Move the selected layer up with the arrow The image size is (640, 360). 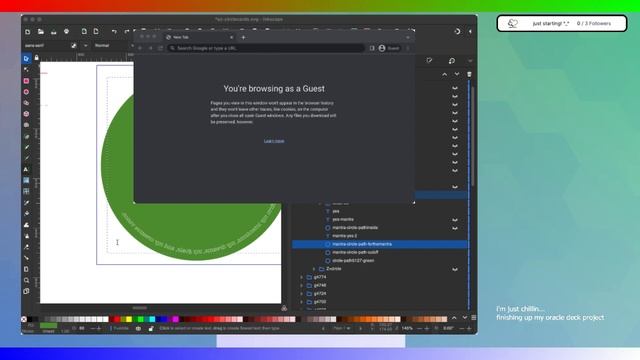click(x=444, y=74)
